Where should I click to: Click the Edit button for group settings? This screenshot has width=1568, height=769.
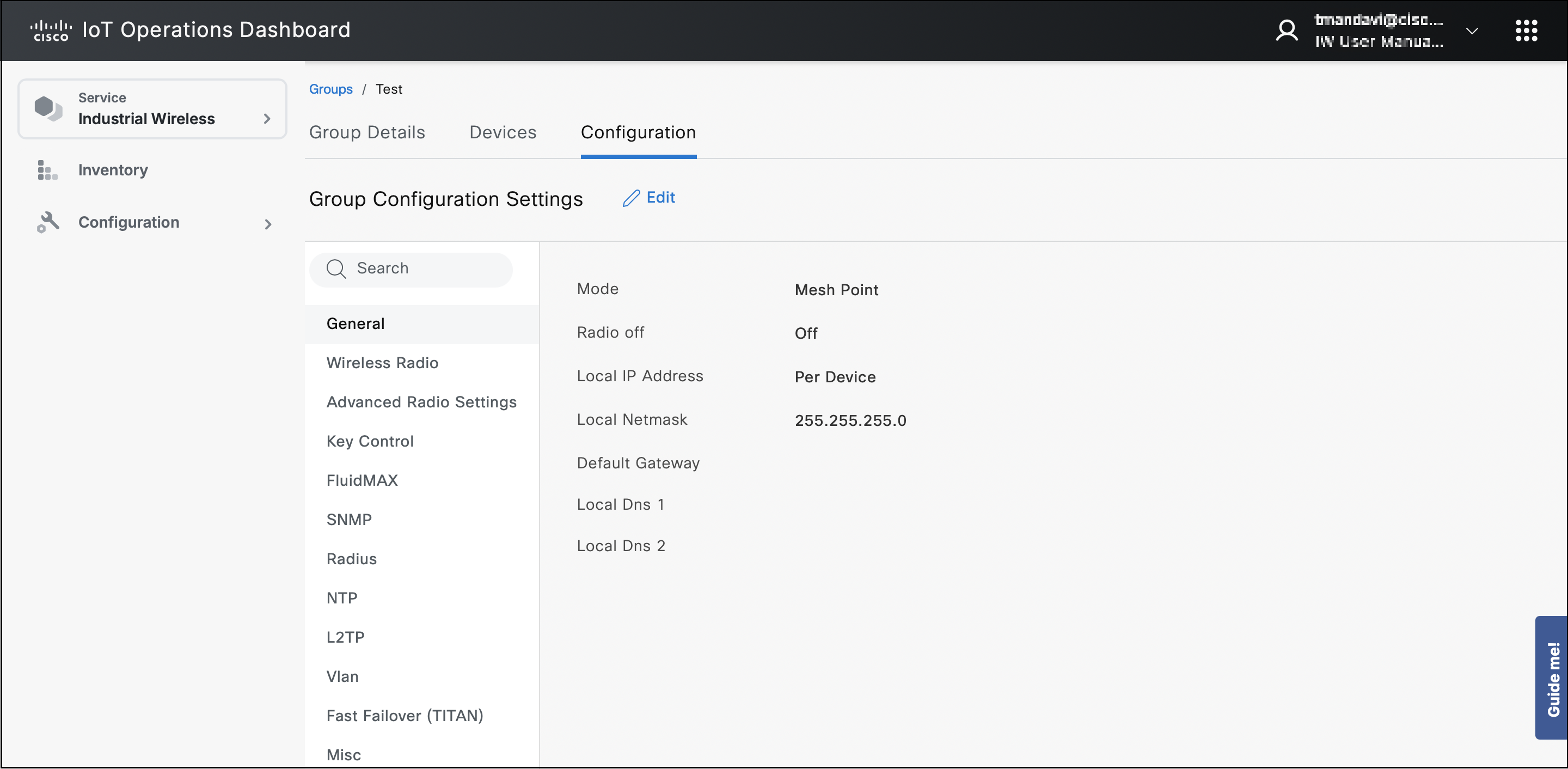tap(648, 197)
